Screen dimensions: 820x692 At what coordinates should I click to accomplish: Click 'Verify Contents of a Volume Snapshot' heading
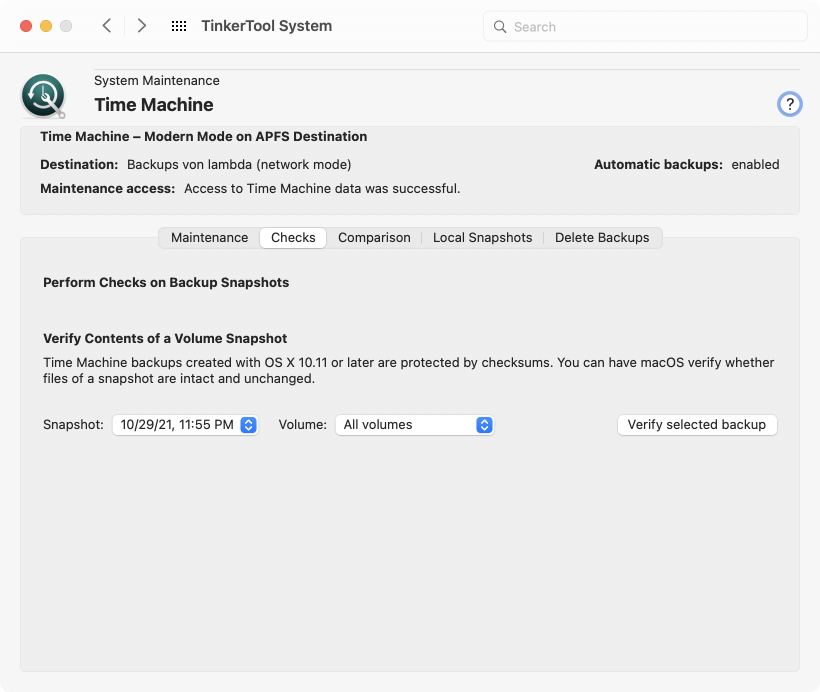click(x=165, y=338)
